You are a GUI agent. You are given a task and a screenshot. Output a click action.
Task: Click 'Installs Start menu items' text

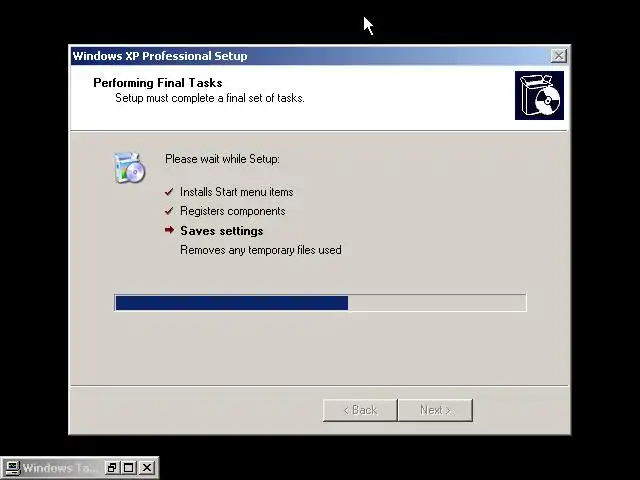[x=237, y=192]
